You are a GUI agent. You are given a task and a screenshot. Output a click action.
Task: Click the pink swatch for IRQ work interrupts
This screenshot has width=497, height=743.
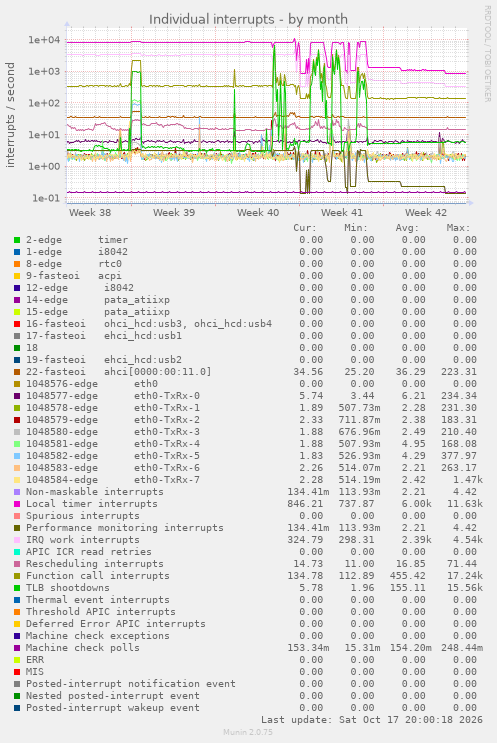tap(17, 540)
